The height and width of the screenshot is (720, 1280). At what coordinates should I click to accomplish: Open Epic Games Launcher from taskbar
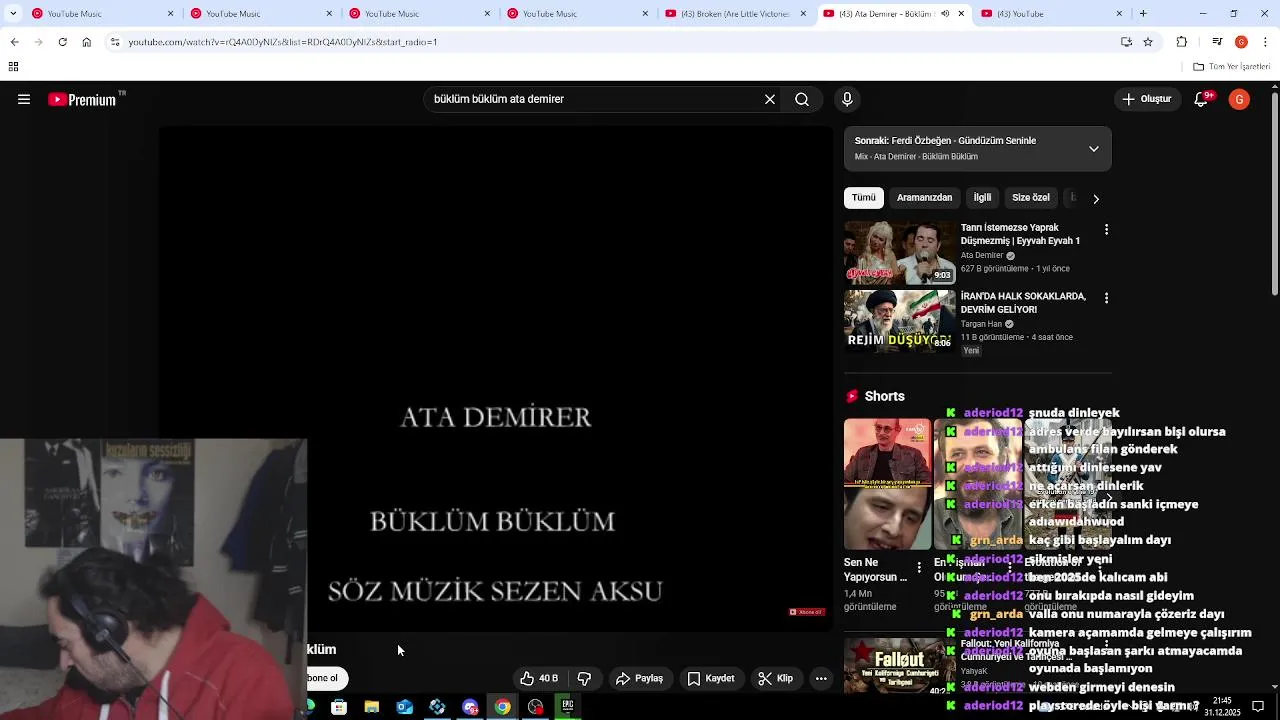568,707
